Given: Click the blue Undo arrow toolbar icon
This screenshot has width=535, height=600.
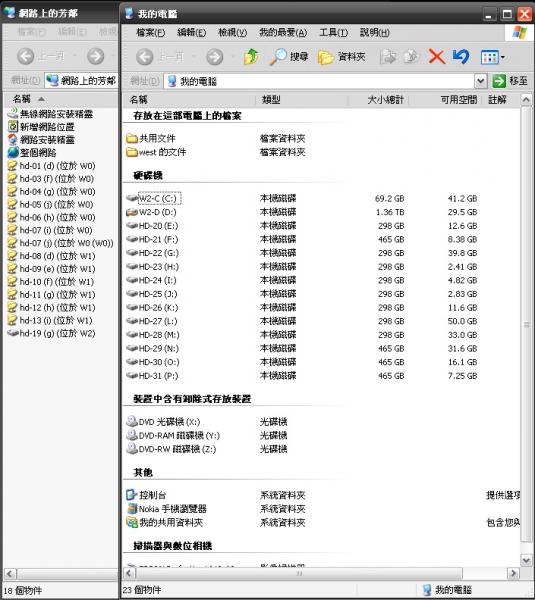Looking at the screenshot, I should (x=461, y=57).
